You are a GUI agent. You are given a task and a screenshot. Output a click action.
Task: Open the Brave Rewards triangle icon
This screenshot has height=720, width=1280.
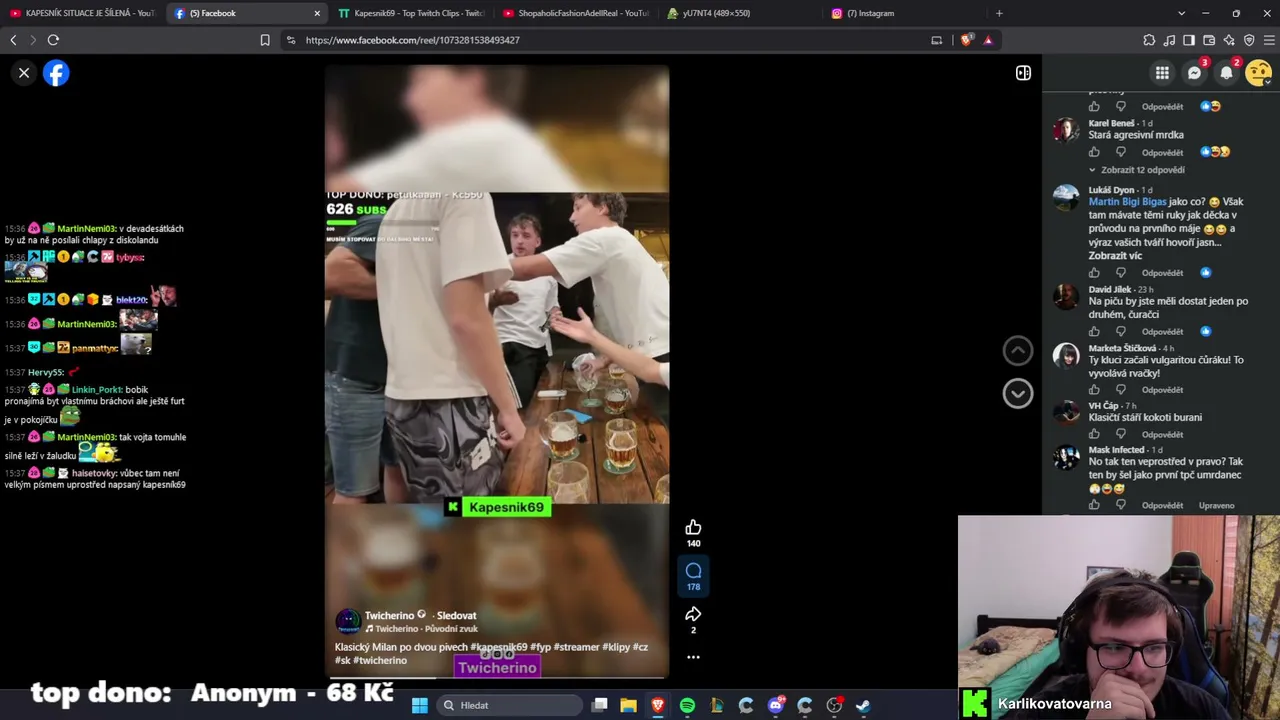point(988,40)
